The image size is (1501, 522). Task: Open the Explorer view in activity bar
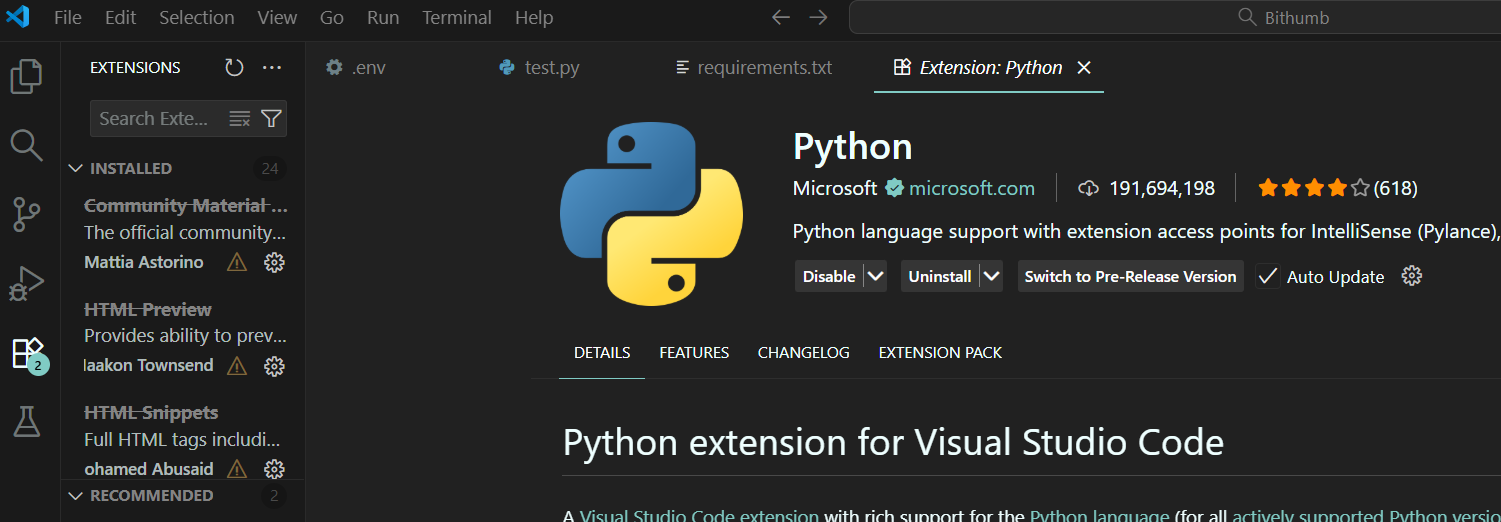coord(27,77)
